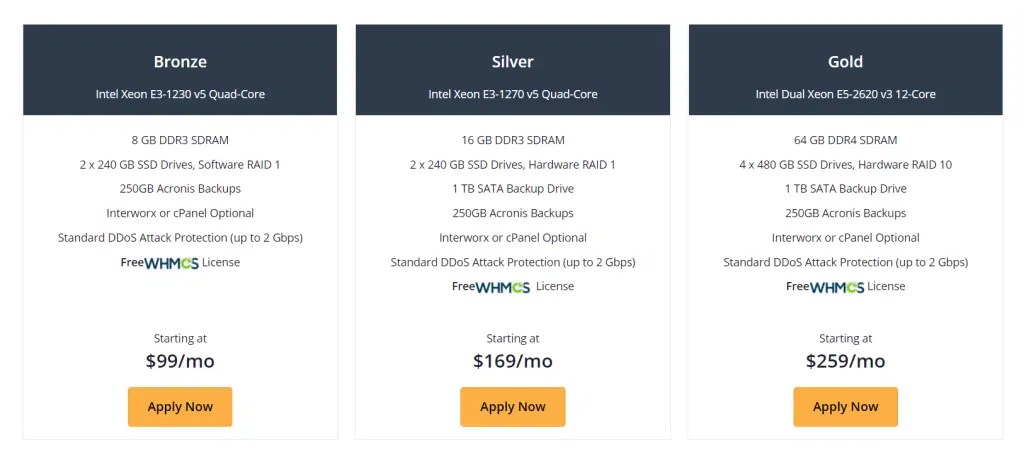The height and width of the screenshot is (457, 1024).
Task: Click the WHMCS logo in Bronze card
Action: tap(171, 263)
